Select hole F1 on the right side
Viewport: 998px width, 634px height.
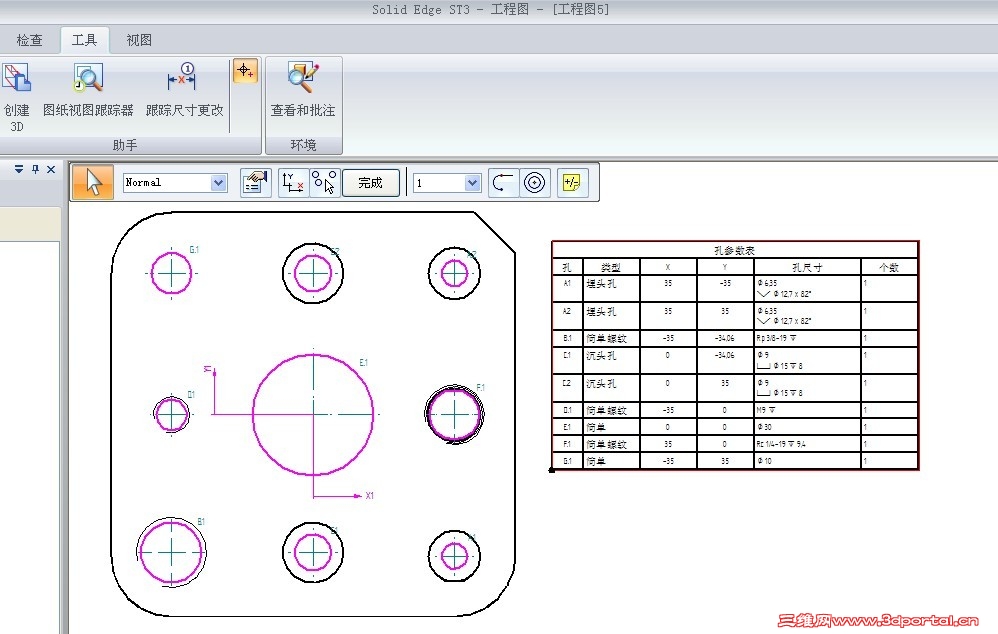[x=454, y=414]
